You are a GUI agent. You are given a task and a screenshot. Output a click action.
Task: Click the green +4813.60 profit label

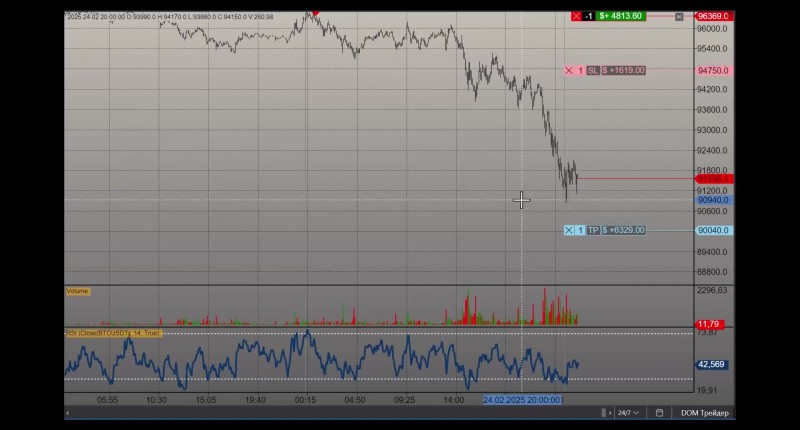pos(620,16)
